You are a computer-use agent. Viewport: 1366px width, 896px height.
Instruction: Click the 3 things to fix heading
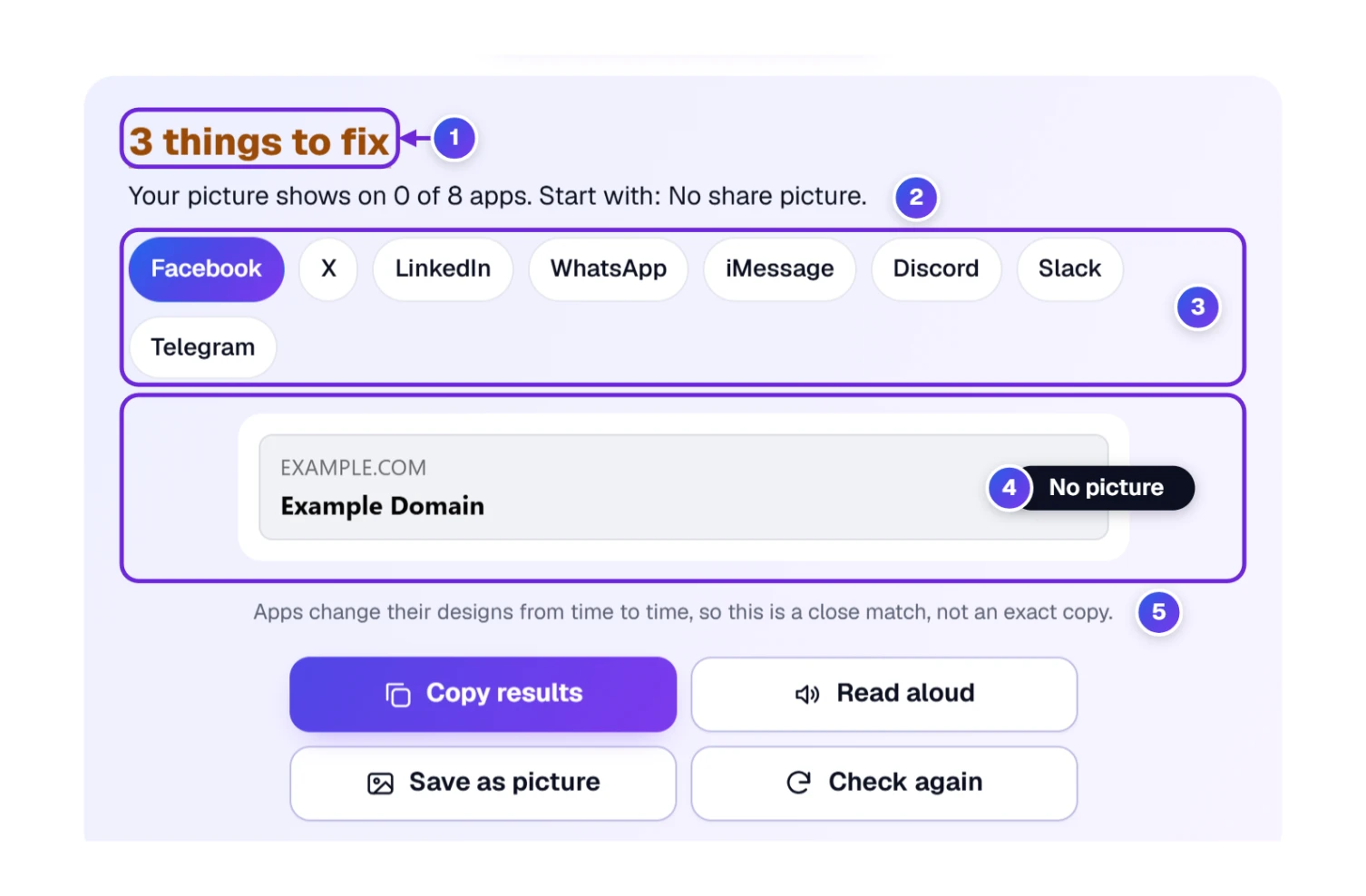pos(259,141)
